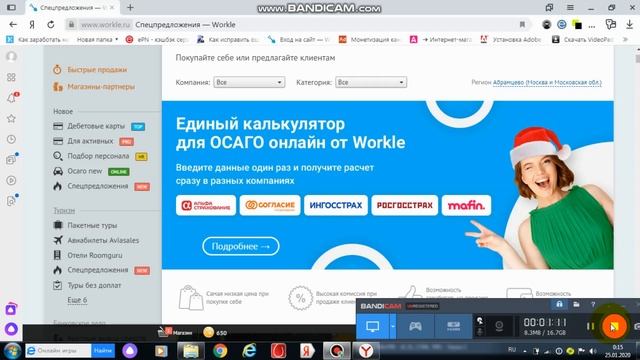Viewport: 640px width, 360px height.
Task: Click the Магазин item in bottom bar
Action: click(x=175, y=333)
